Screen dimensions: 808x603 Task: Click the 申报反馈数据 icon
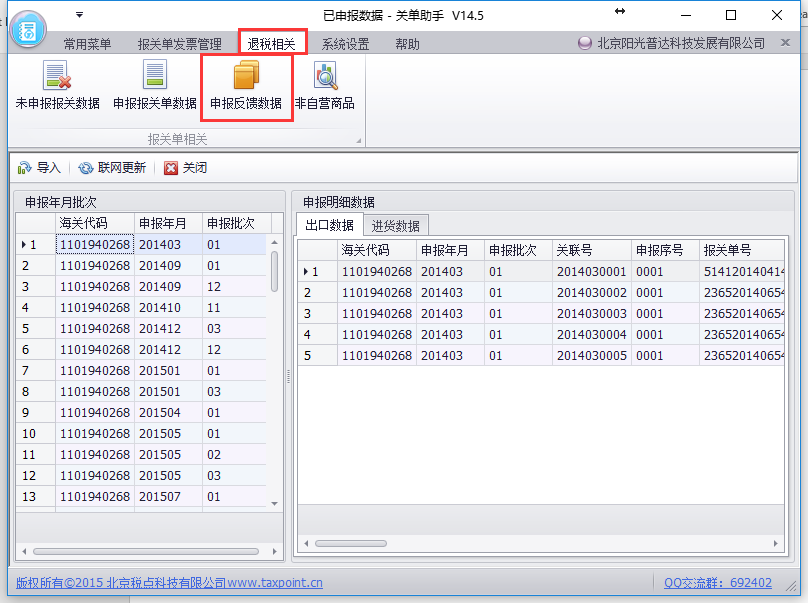[x=246, y=86]
